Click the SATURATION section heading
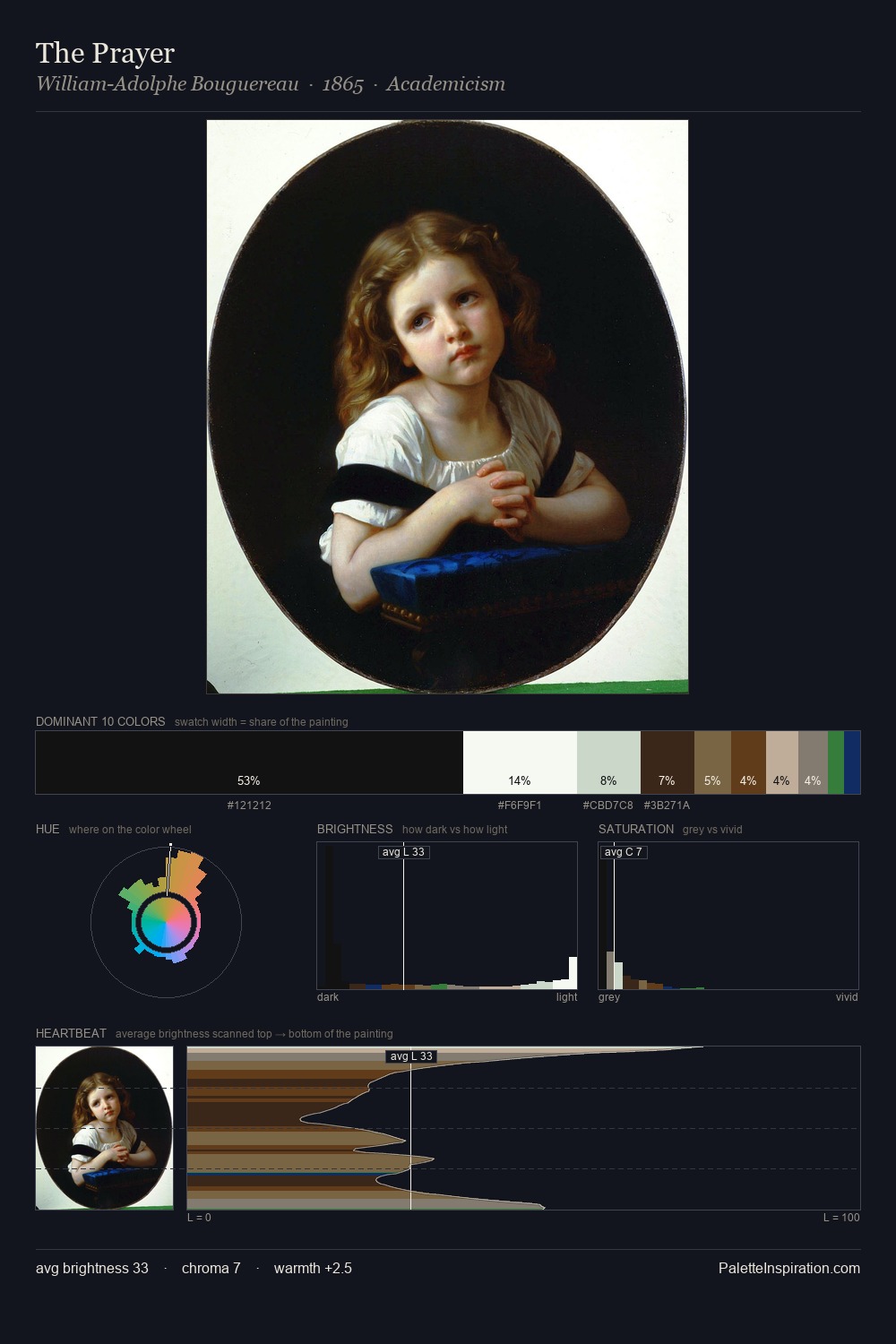 [636, 830]
